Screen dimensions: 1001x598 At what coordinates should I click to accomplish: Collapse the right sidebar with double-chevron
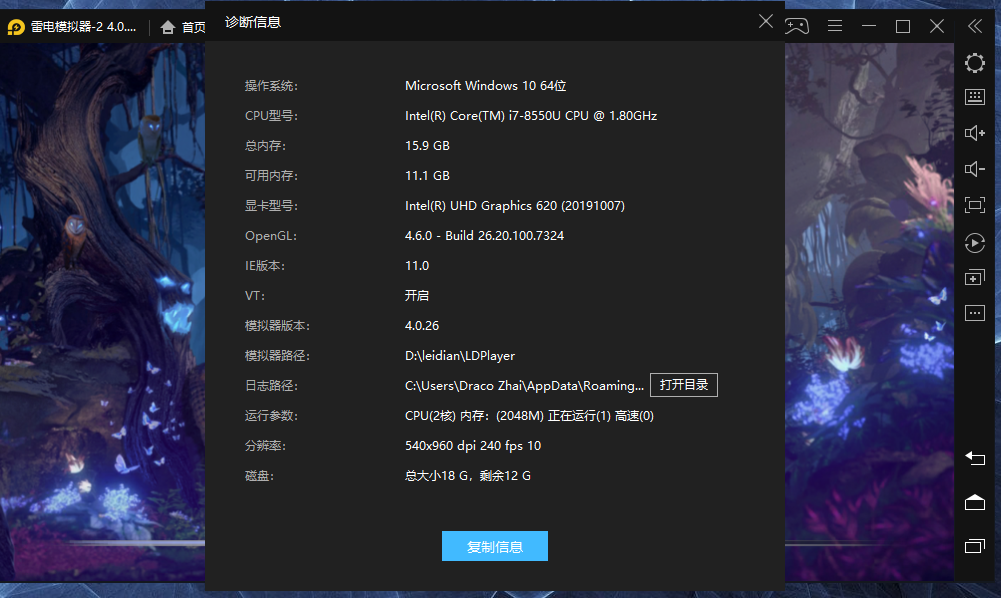(974, 26)
